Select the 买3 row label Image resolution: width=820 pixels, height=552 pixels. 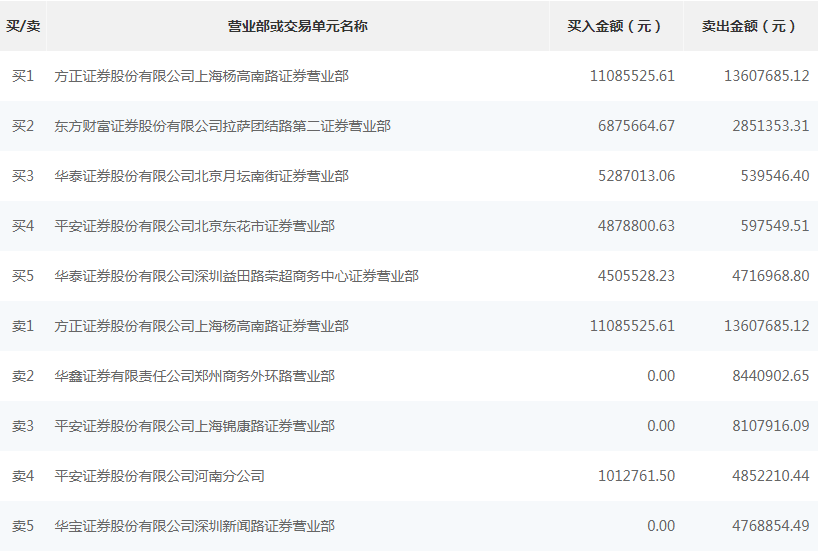pyautogui.click(x=23, y=176)
